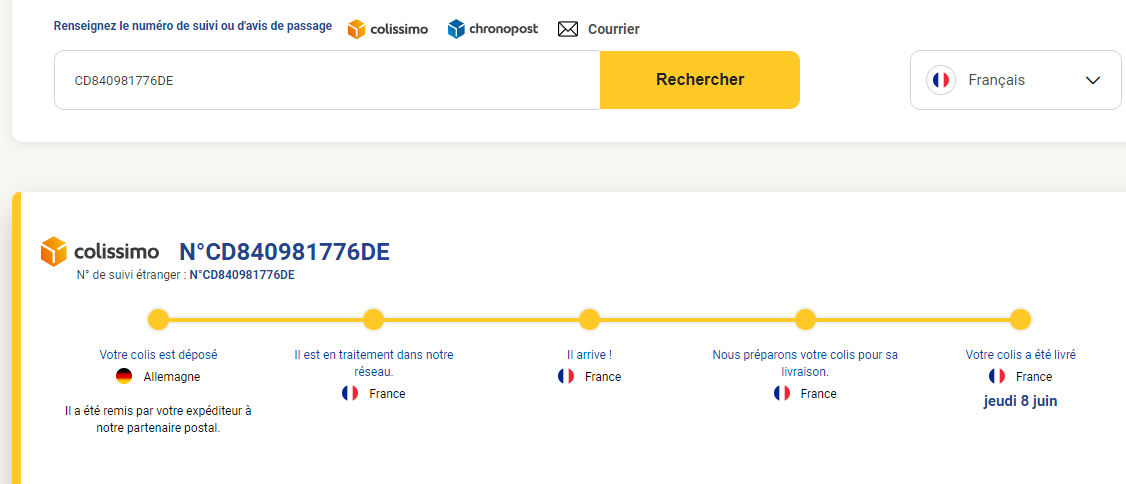Click the German flag under deposited step
Viewport: 1126px width, 484px height.
(124, 377)
